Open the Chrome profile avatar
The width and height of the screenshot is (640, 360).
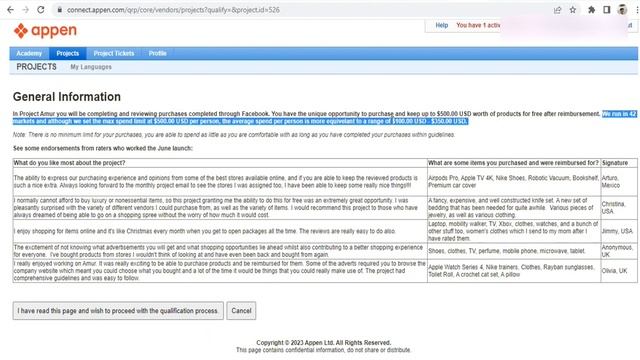622,10
